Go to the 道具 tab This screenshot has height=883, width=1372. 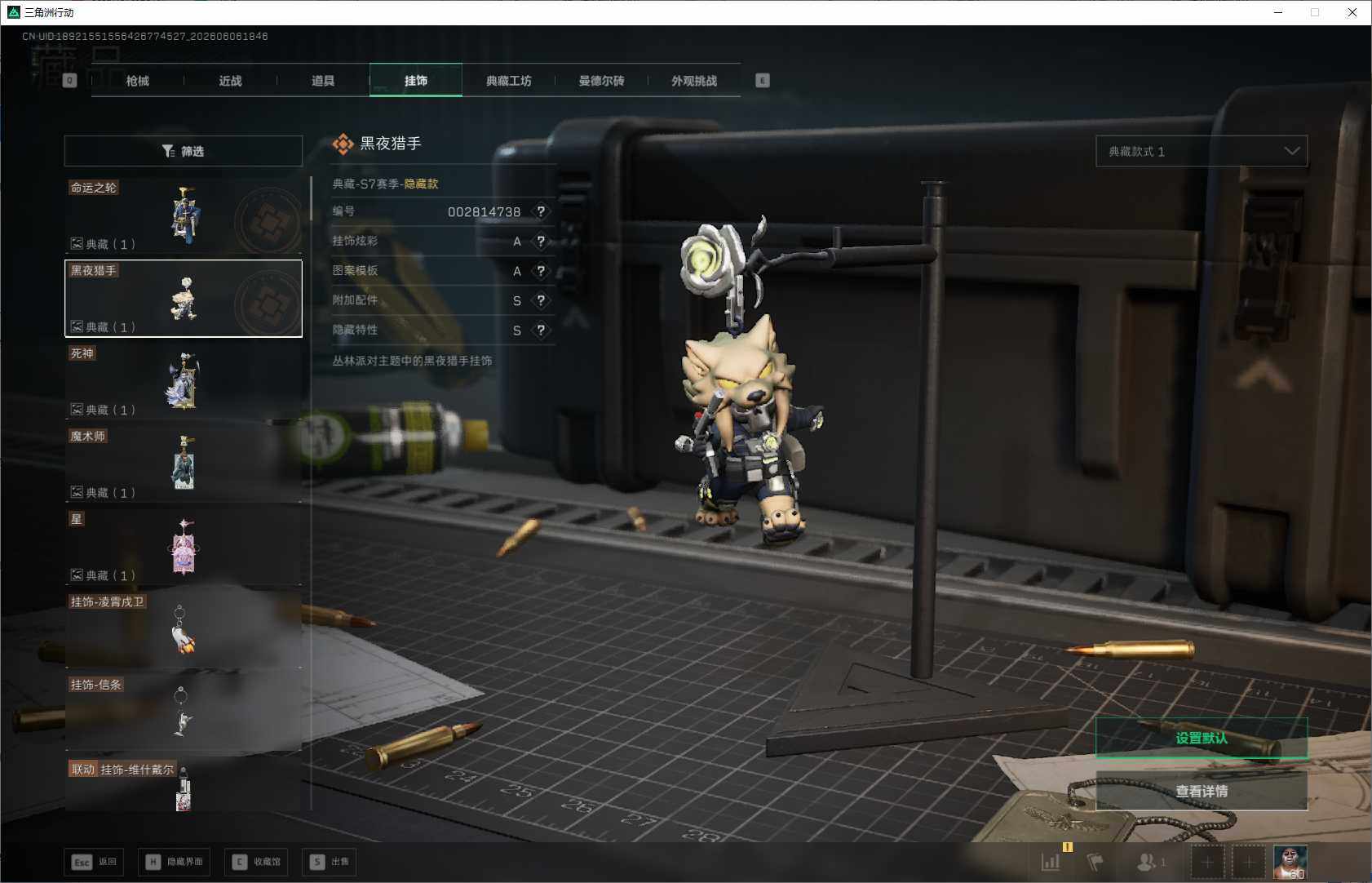click(323, 81)
